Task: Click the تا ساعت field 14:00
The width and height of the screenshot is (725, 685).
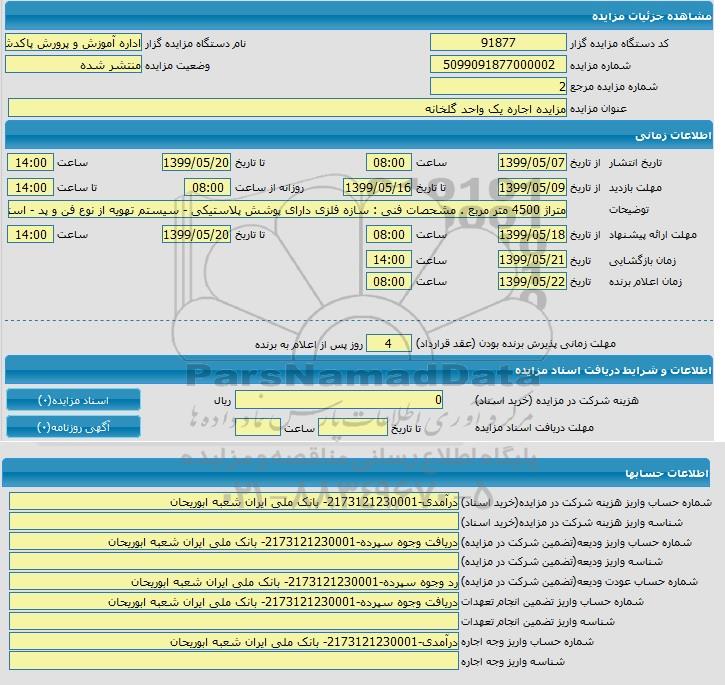Action: (x=31, y=187)
